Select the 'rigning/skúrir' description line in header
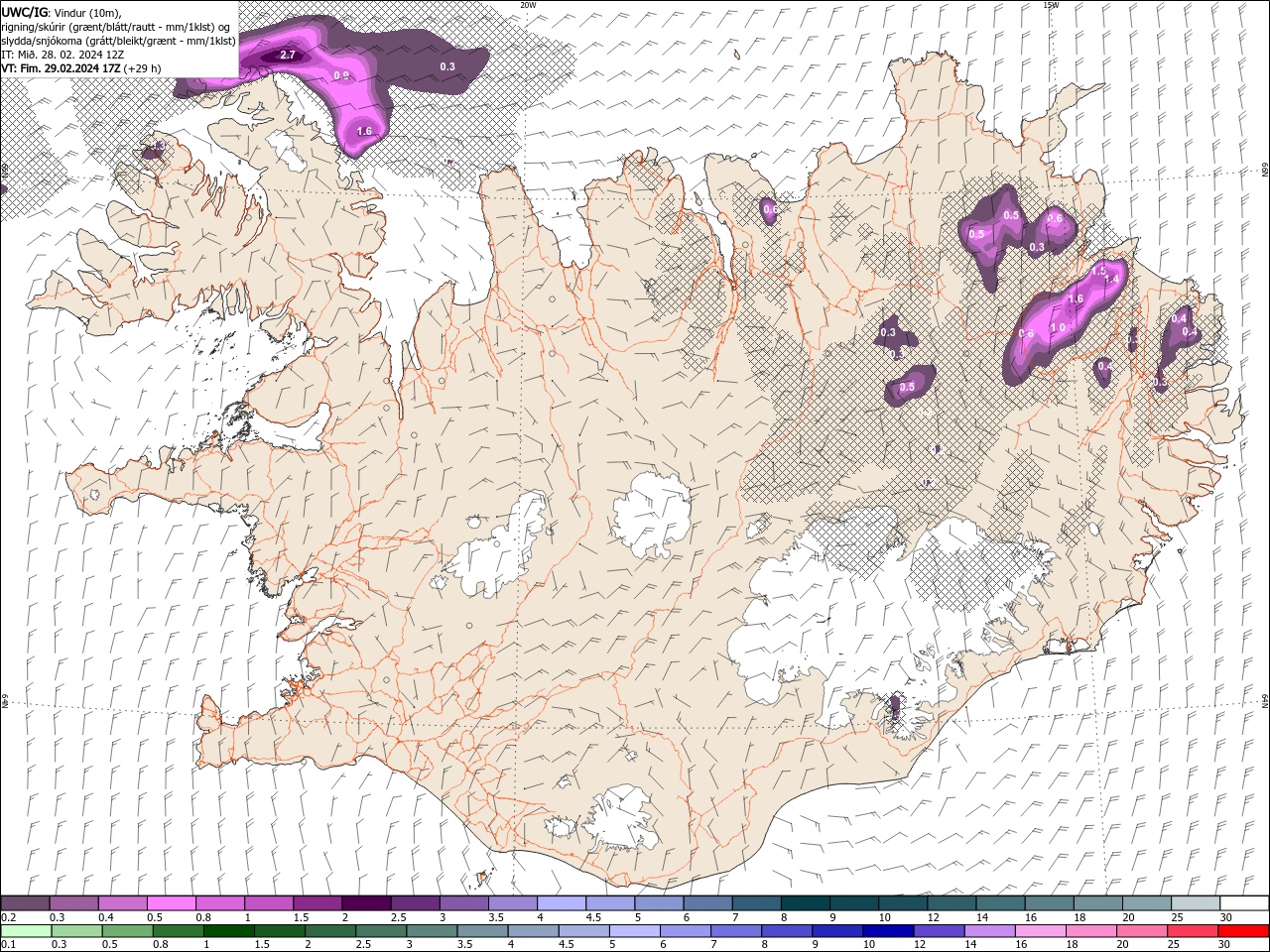 [x=117, y=27]
